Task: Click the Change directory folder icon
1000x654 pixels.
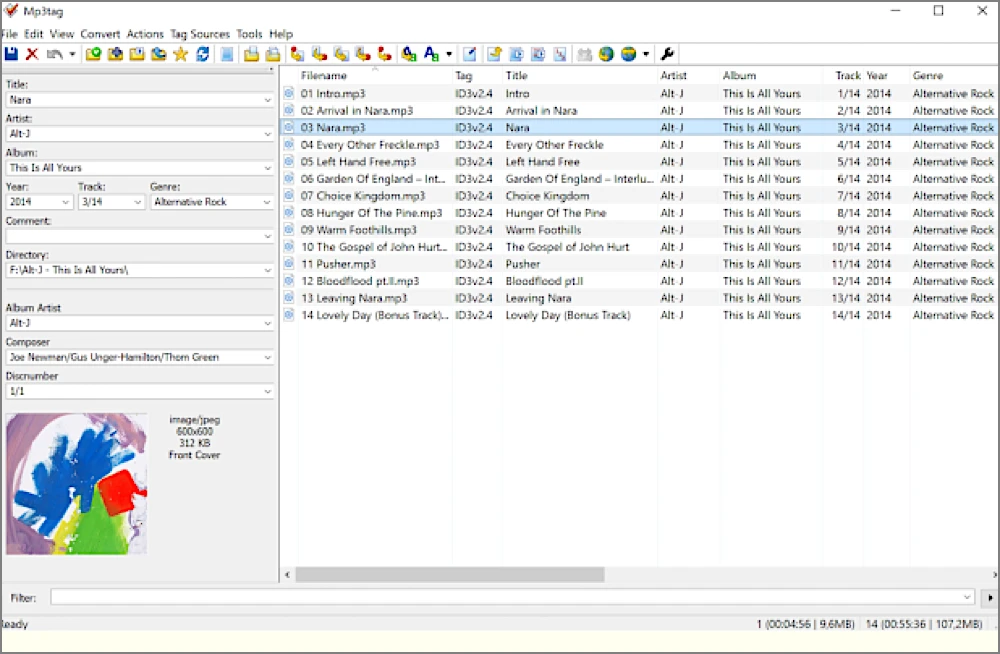Action: point(94,54)
